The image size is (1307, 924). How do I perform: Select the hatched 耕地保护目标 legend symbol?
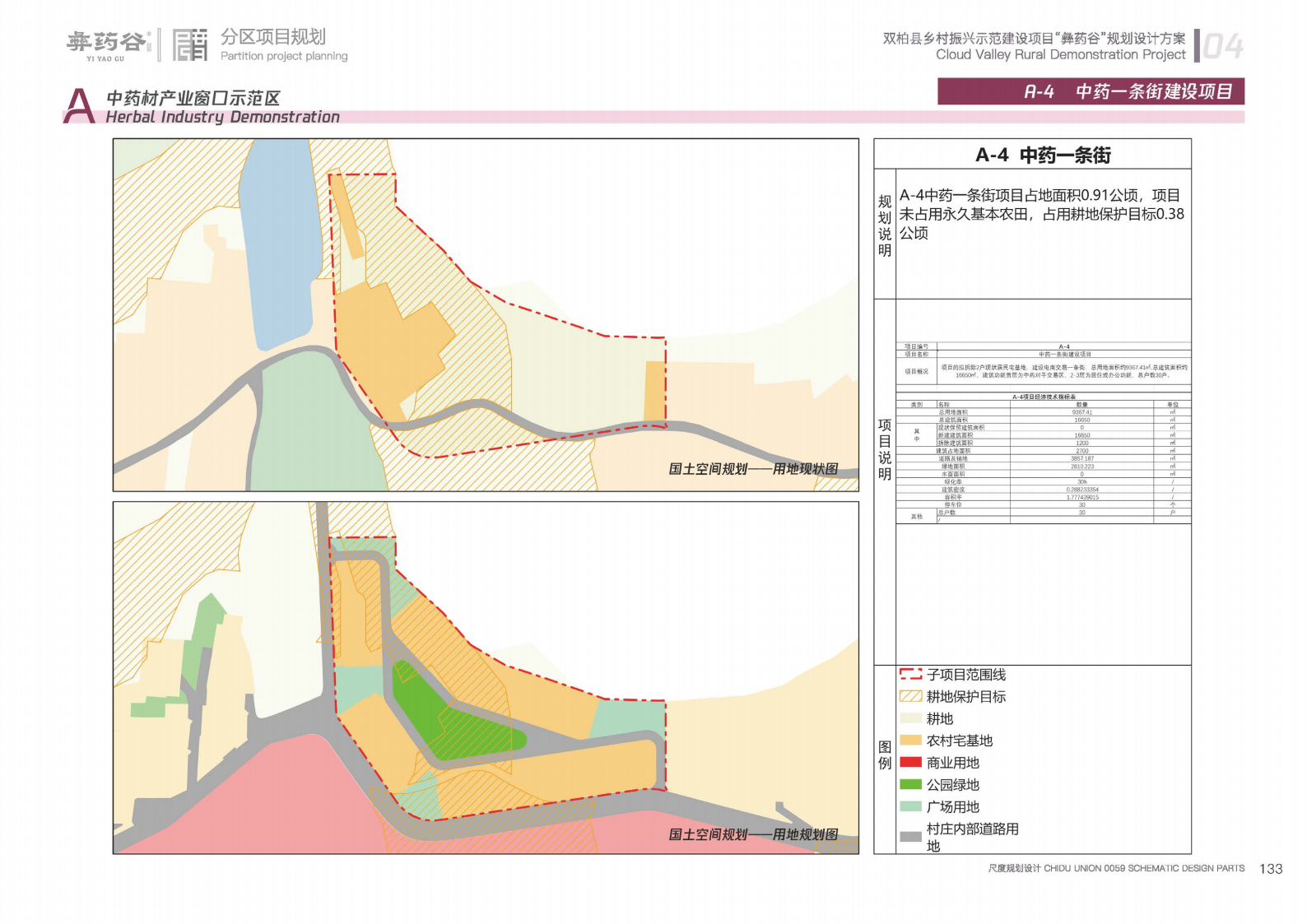coord(910,696)
